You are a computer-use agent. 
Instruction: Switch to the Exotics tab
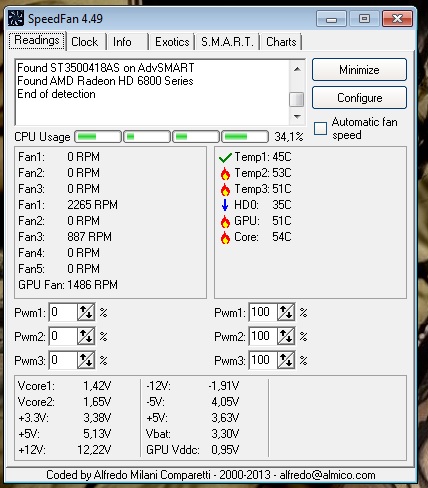click(x=172, y=42)
